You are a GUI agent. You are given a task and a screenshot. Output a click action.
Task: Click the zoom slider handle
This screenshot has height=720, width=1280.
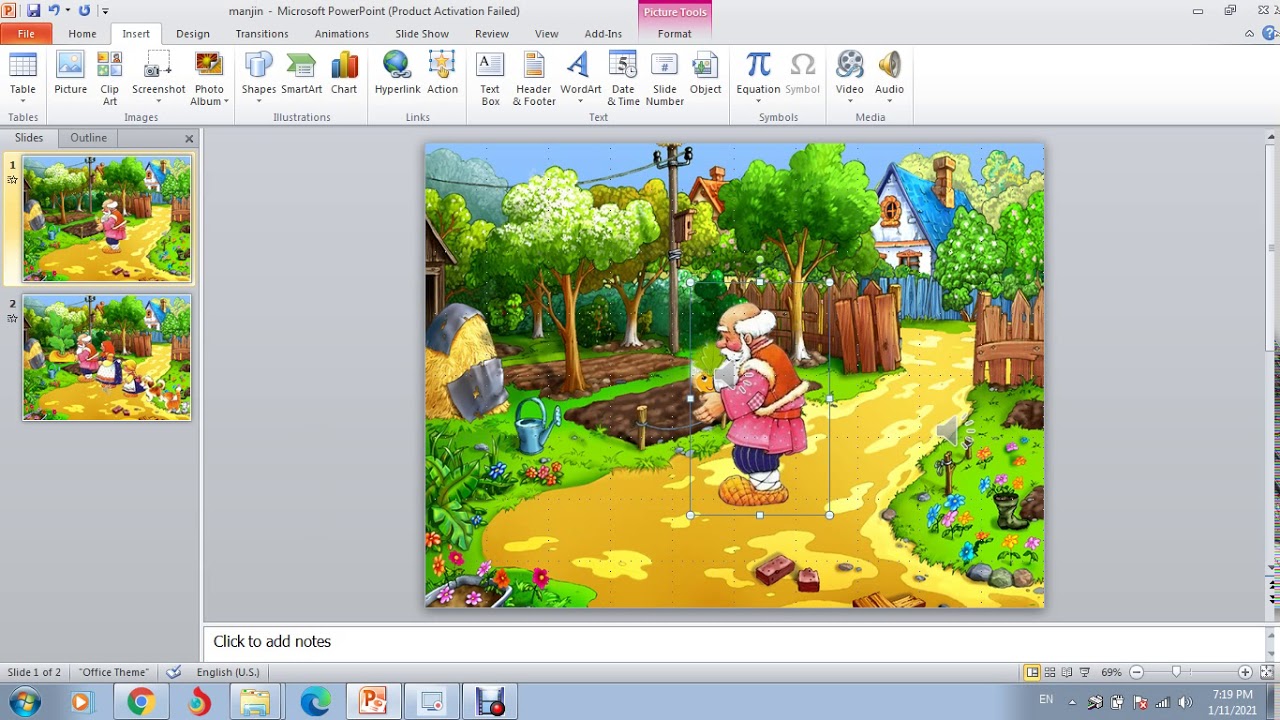[x=1176, y=672]
